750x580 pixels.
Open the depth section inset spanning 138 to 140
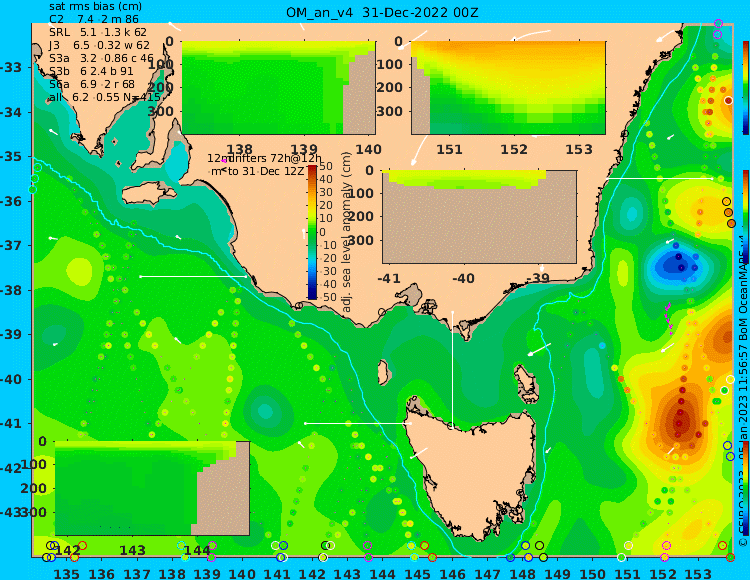[x=278, y=88]
